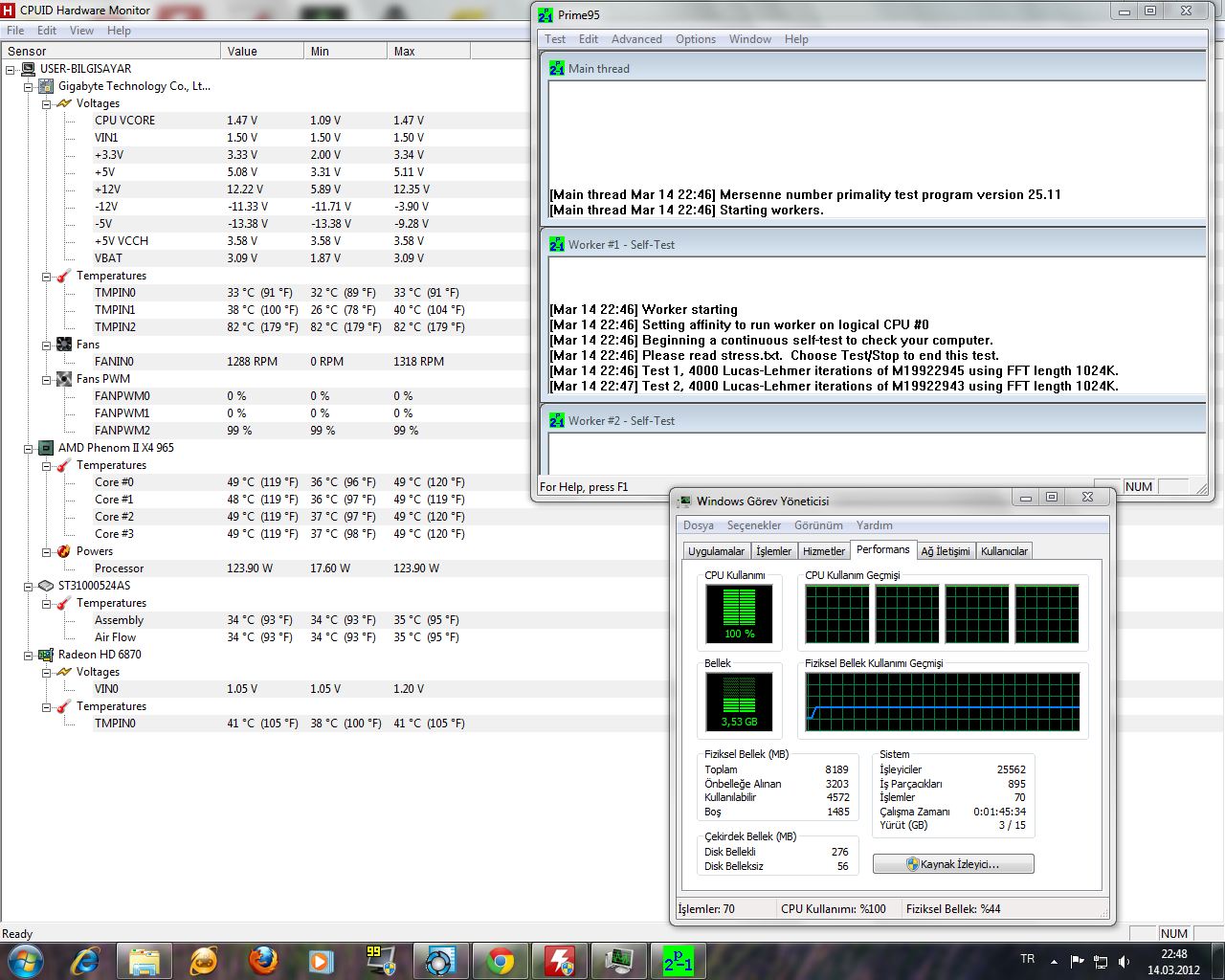Click the volume speaker tray icon
The image size is (1225, 980).
(1125, 961)
